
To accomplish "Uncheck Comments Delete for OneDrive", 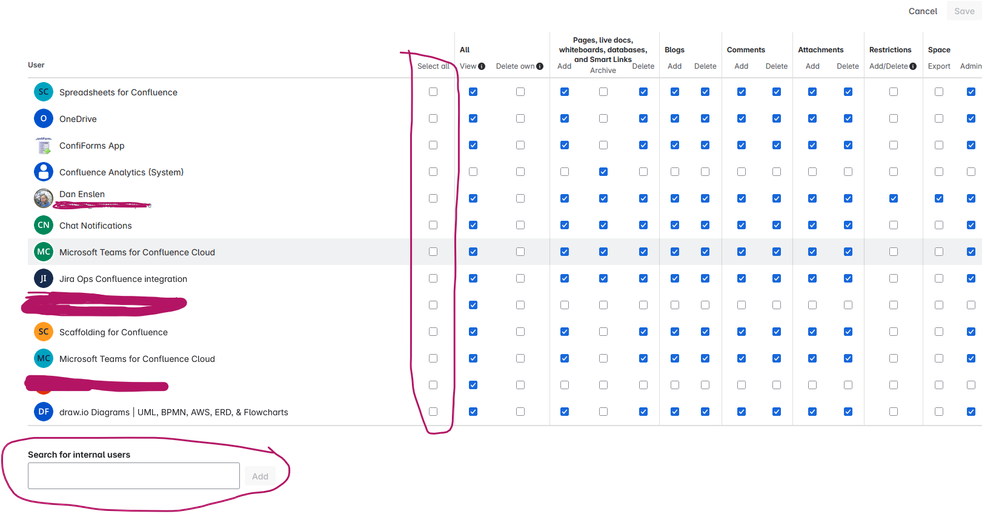I will click(x=777, y=119).
